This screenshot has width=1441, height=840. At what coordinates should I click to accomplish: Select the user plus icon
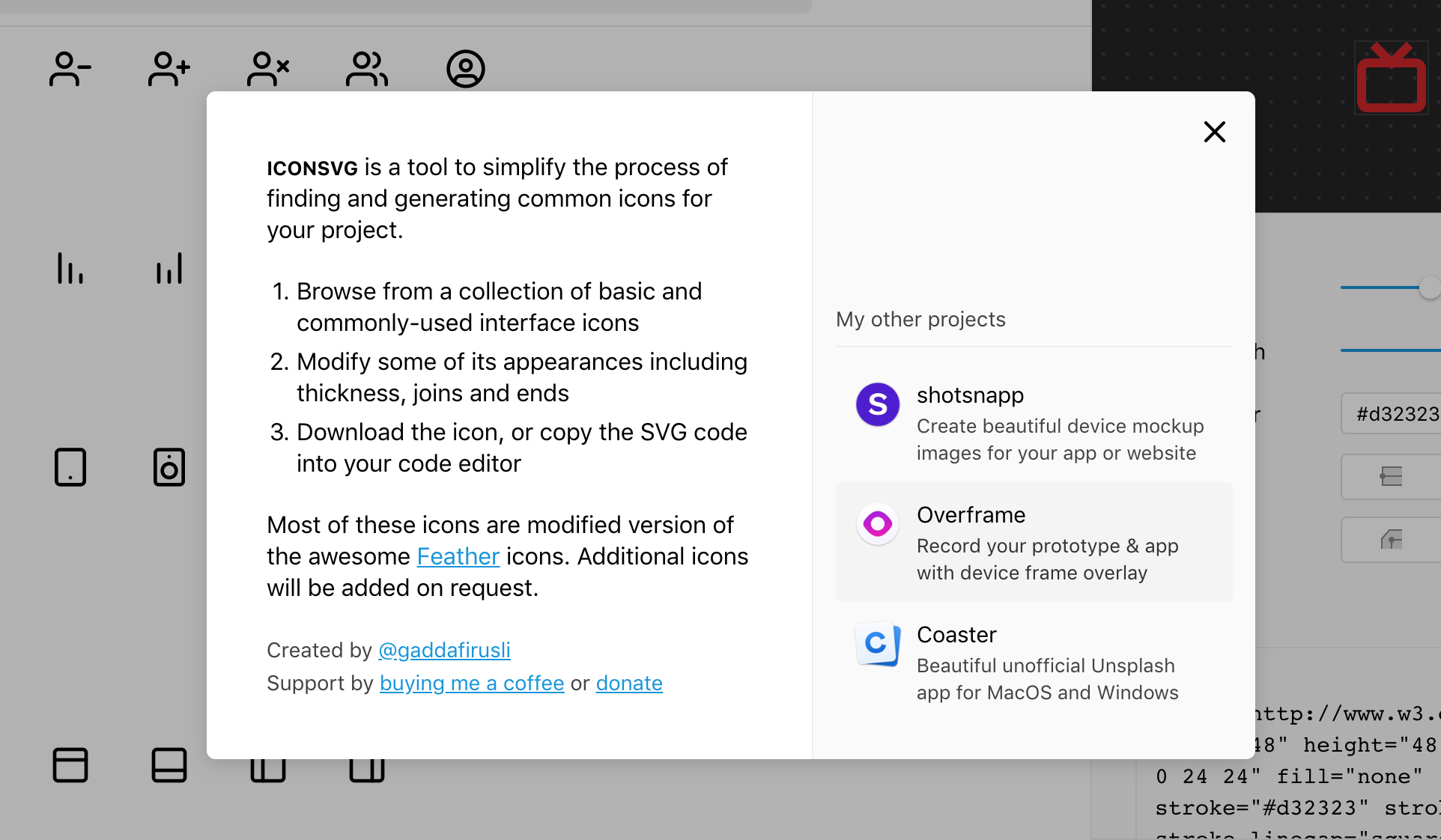click(x=169, y=69)
